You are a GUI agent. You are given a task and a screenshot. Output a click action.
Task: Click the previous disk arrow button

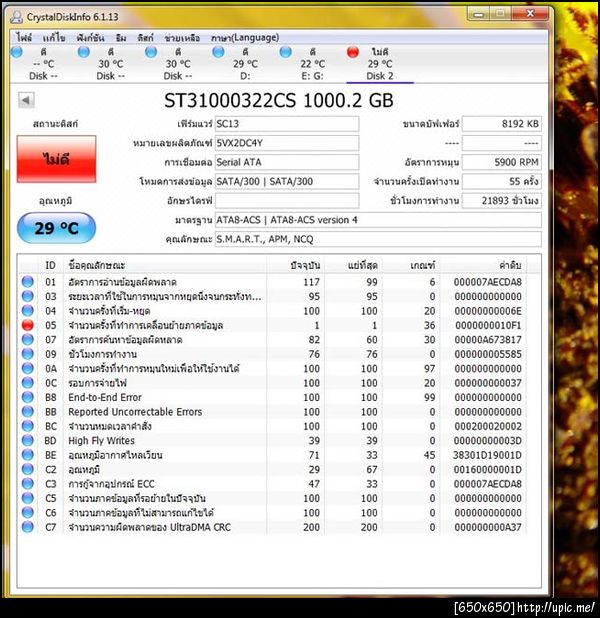point(26,100)
